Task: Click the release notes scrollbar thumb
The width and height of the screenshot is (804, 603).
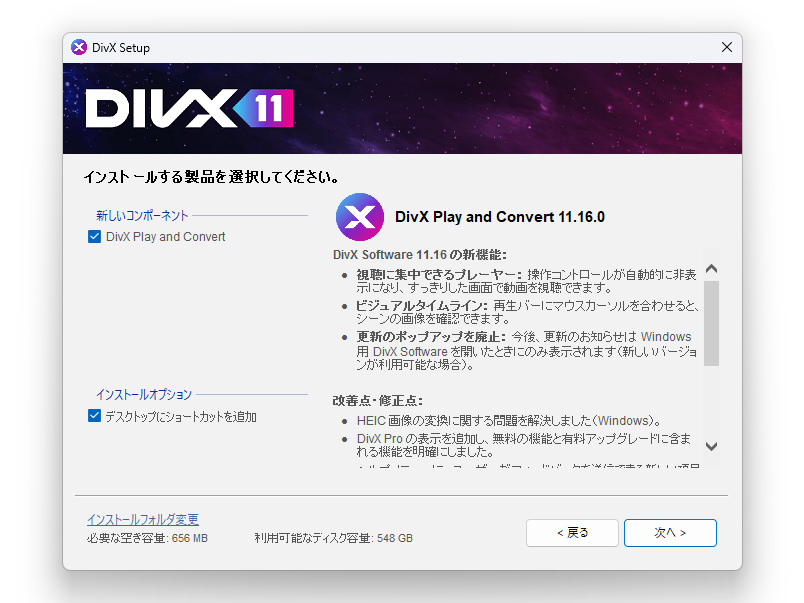Action: pos(711,323)
